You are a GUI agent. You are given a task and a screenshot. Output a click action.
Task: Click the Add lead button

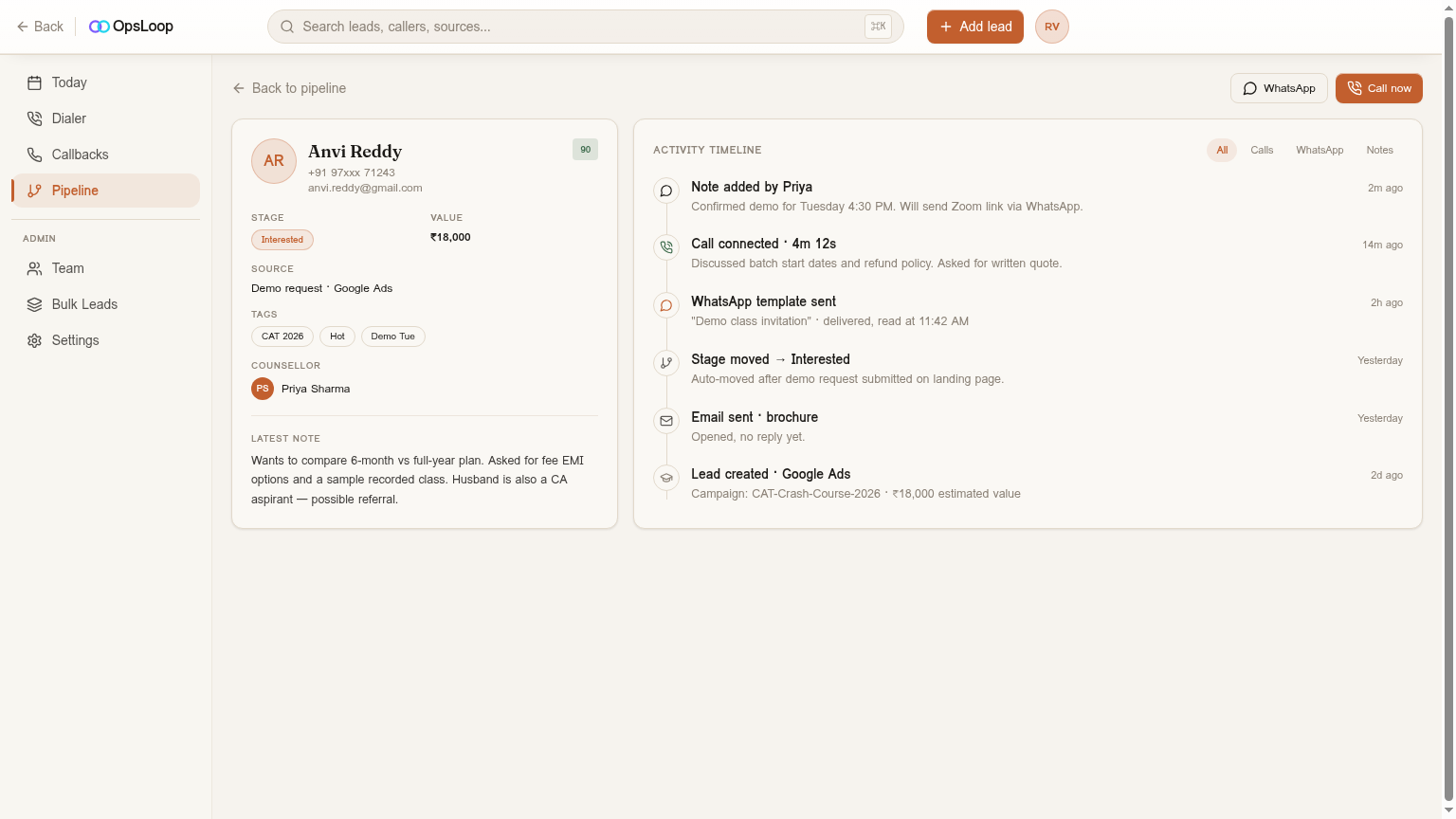975,27
